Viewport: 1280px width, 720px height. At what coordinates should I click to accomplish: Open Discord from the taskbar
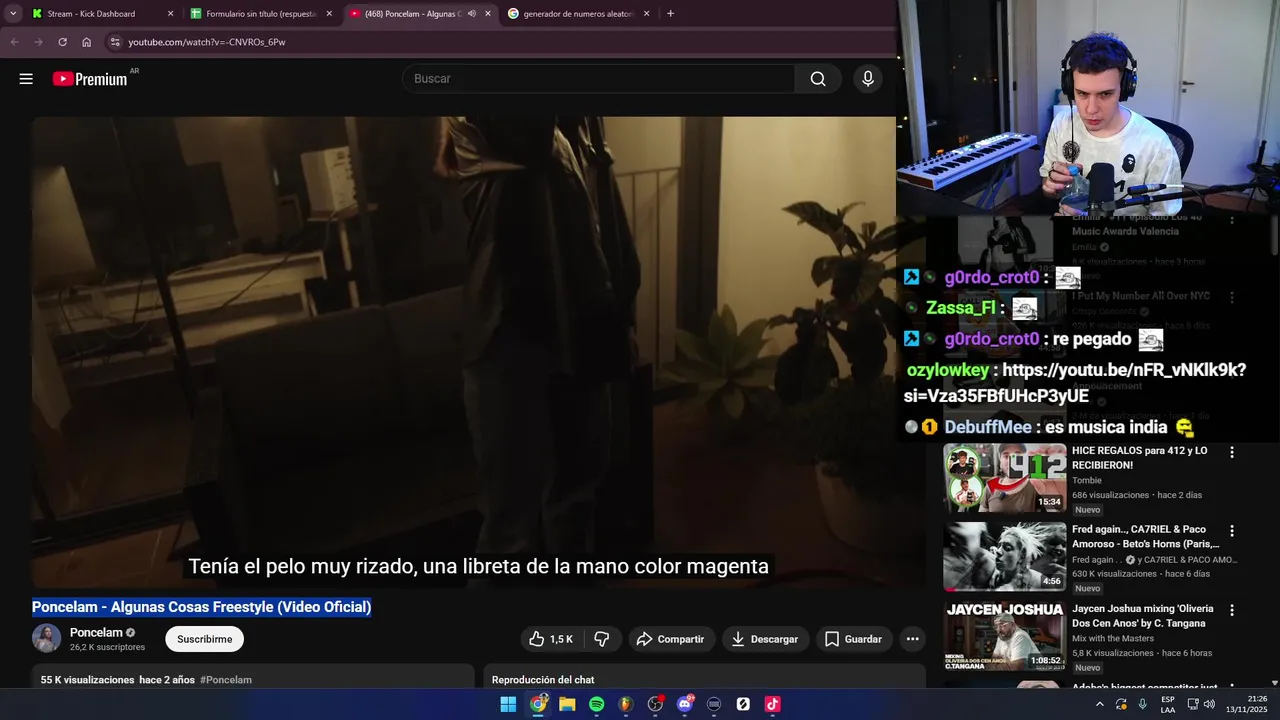[685, 704]
